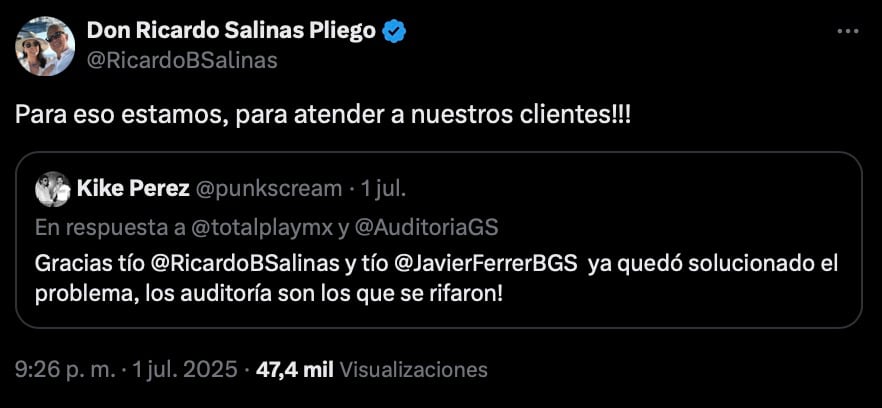
Task: Click the '9:26 p. m.' timestamp
Action: coord(64,369)
